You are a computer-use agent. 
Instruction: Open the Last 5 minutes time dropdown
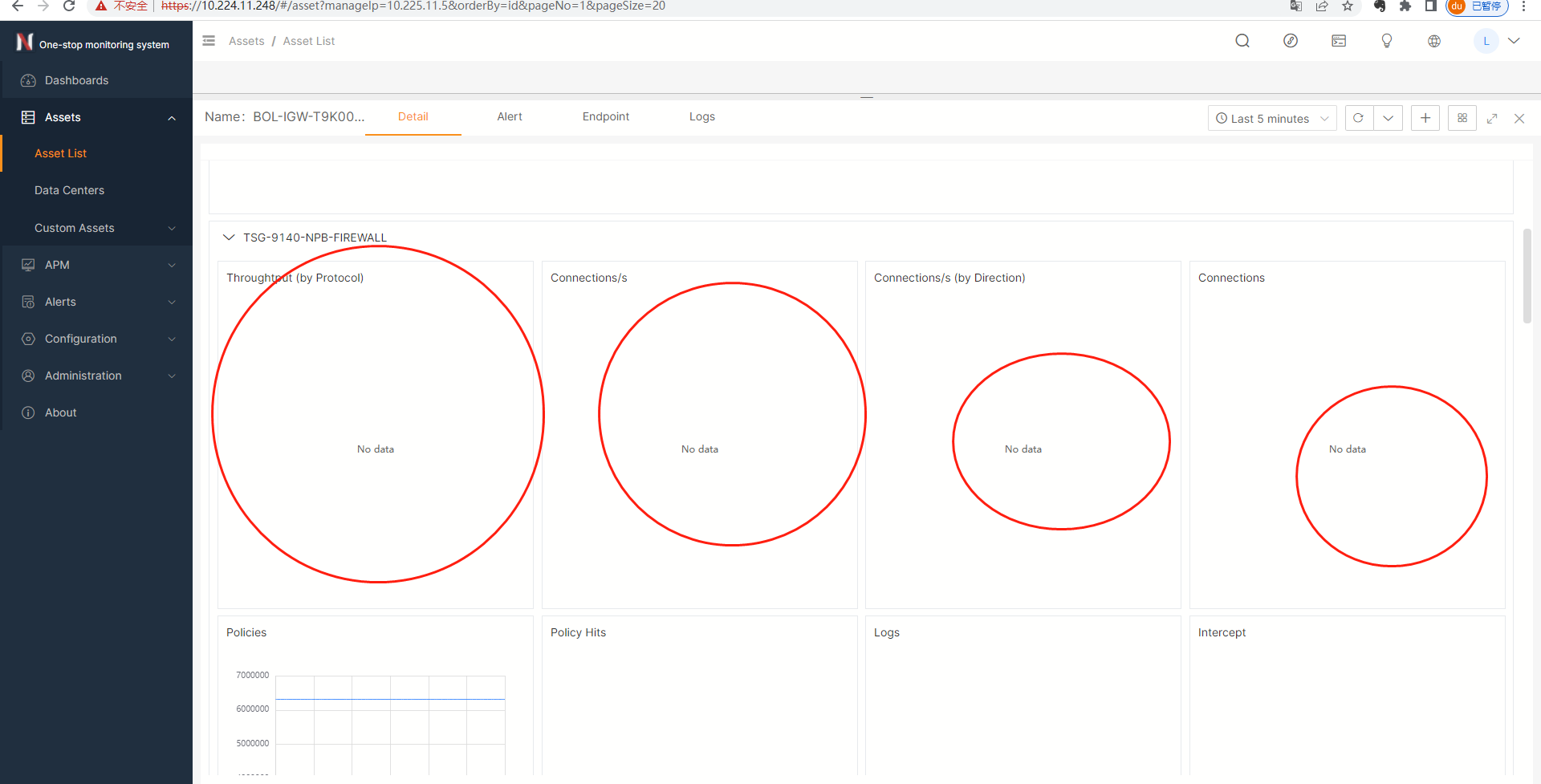click(x=1271, y=118)
